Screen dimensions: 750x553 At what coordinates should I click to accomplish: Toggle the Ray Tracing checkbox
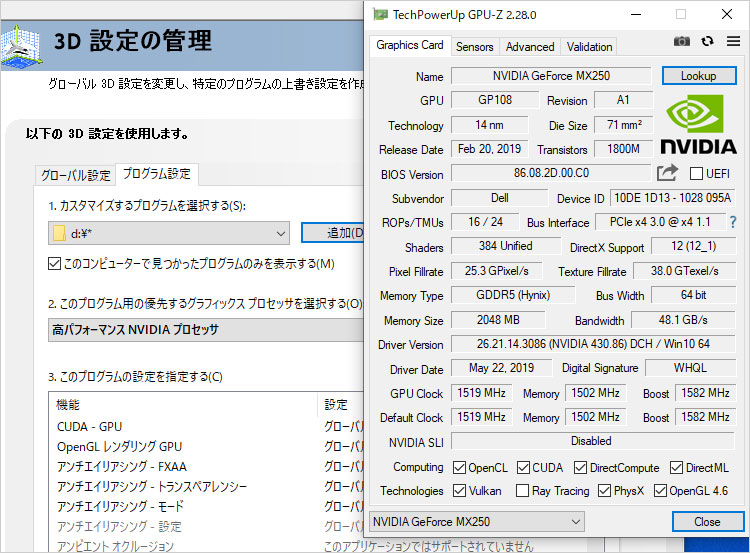click(522, 490)
